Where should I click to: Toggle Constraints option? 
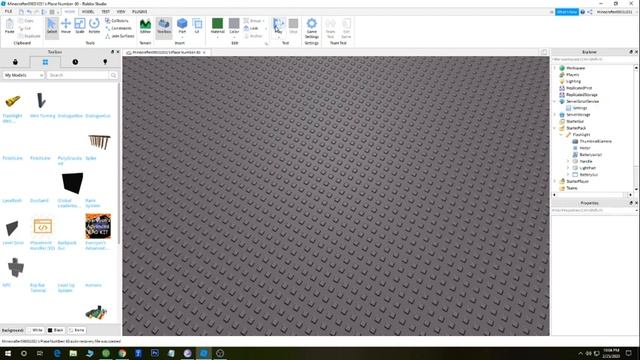[118, 28]
